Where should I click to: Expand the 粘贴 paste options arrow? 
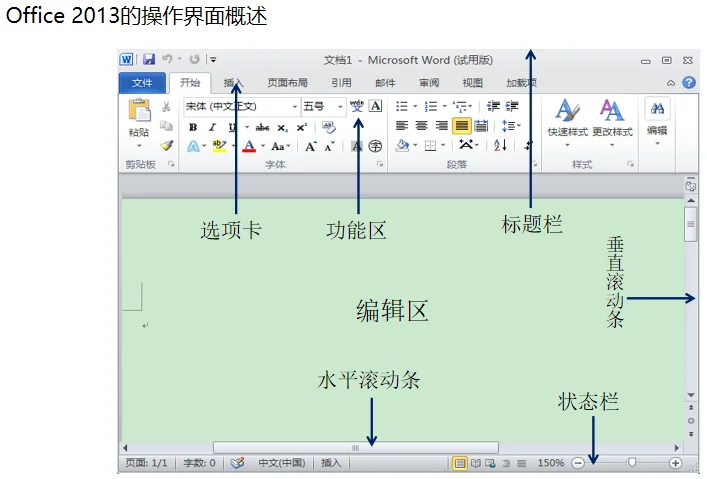[139, 146]
